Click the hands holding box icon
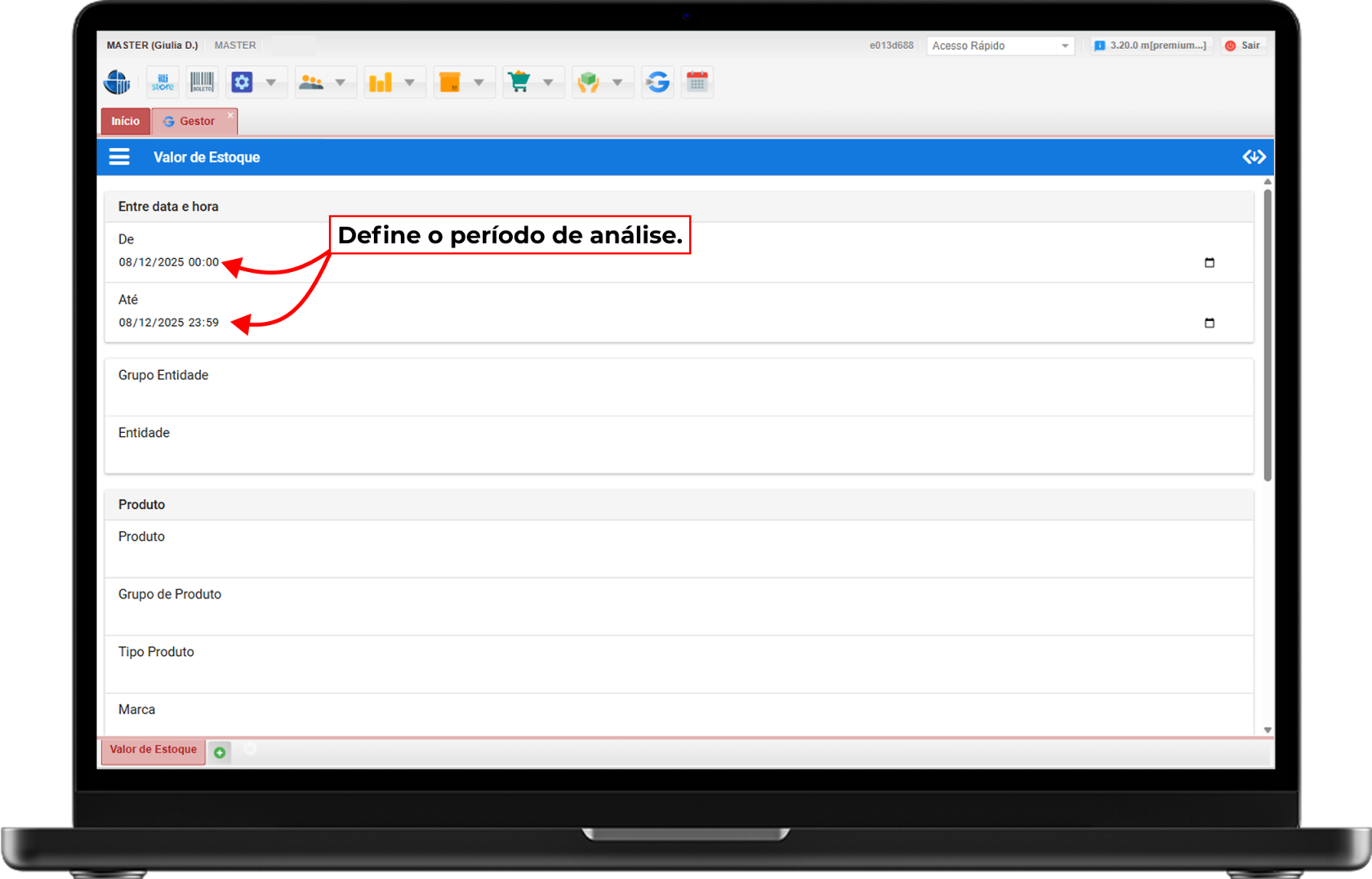The image size is (1372, 879). (589, 83)
